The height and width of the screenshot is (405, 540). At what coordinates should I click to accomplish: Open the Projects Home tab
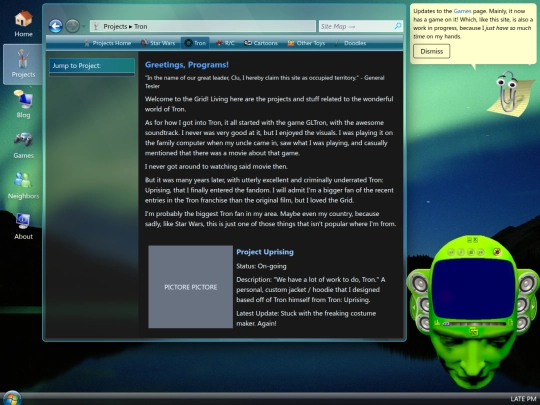click(x=107, y=43)
